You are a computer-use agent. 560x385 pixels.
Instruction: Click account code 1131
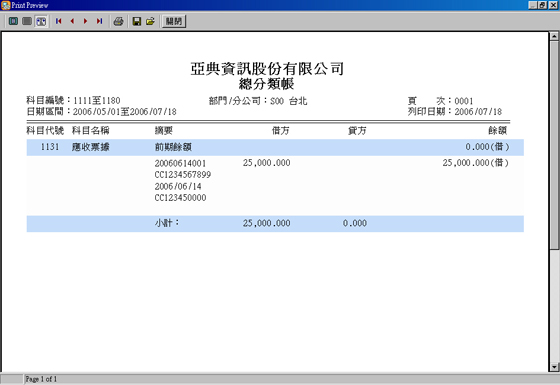pos(50,147)
